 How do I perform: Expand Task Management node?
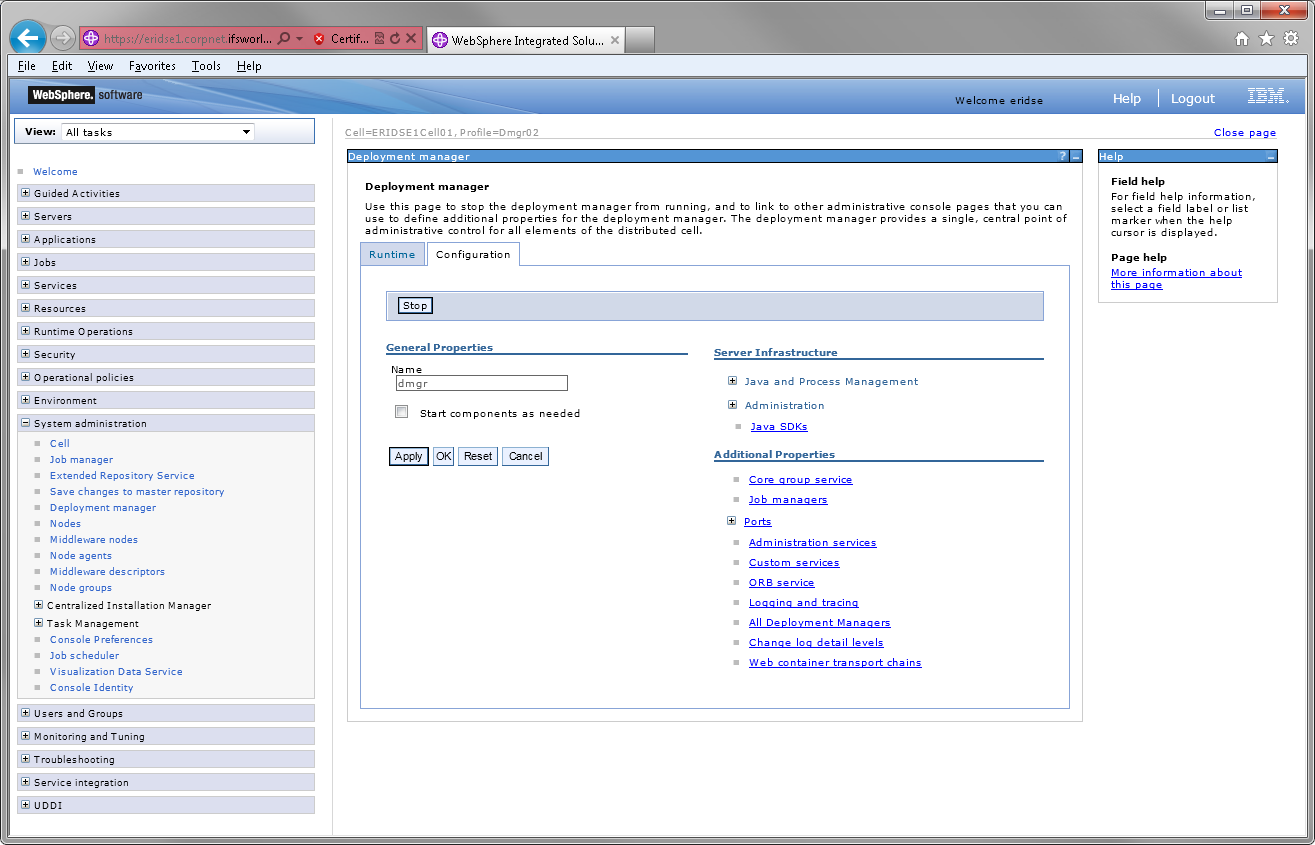(x=38, y=623)
